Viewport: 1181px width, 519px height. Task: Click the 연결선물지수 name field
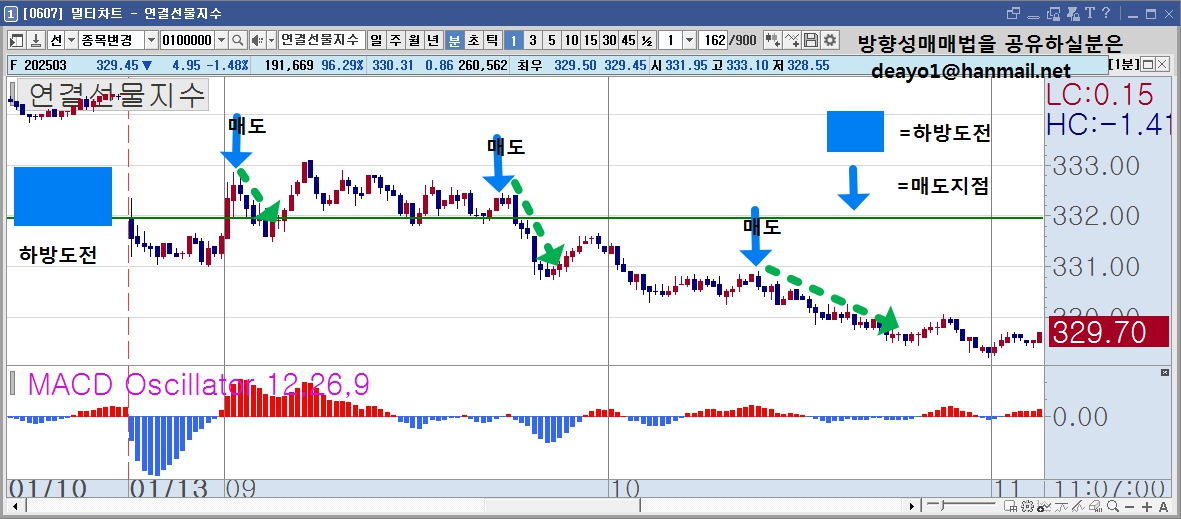(x=322, y=40)
